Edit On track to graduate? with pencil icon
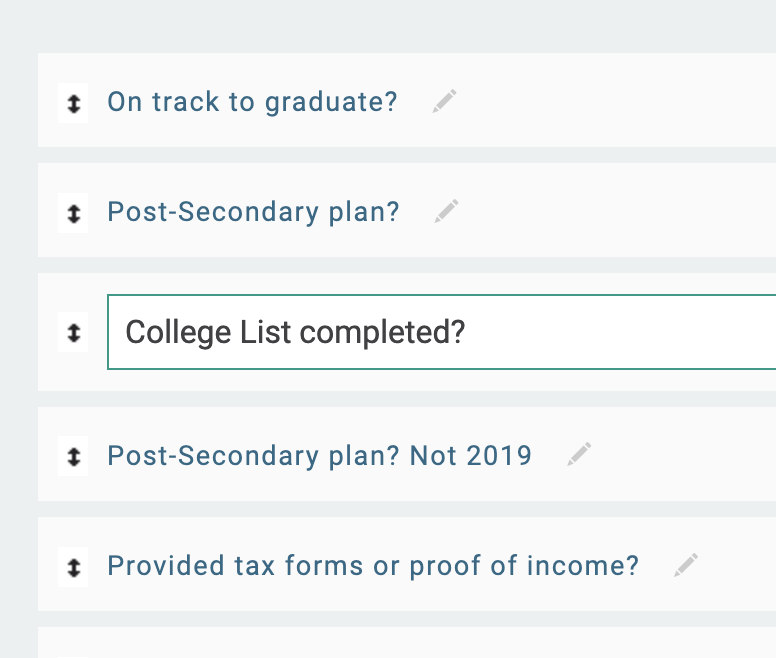The width and height of the screenshot is (776, 658). coord(444,101)
